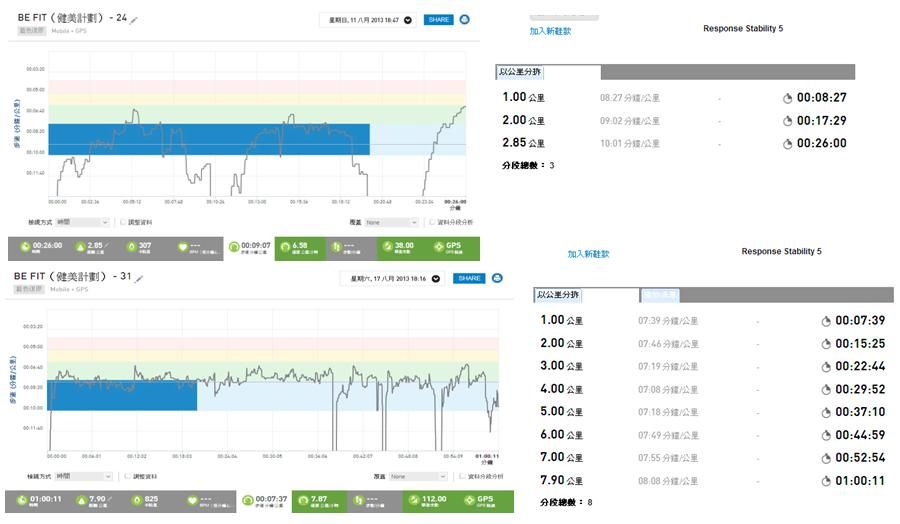Click the 38.00 elevation icon
Screen dimensions: 900x524
coord(387,247)
